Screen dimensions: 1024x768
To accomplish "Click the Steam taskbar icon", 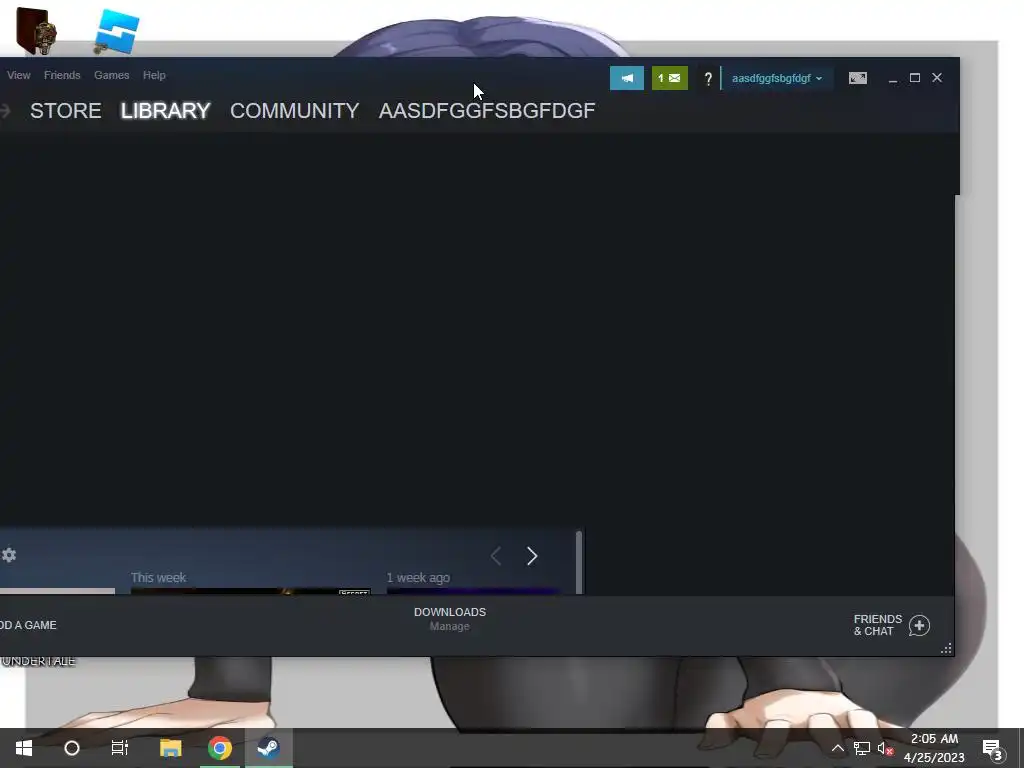I will pos(268,748).
